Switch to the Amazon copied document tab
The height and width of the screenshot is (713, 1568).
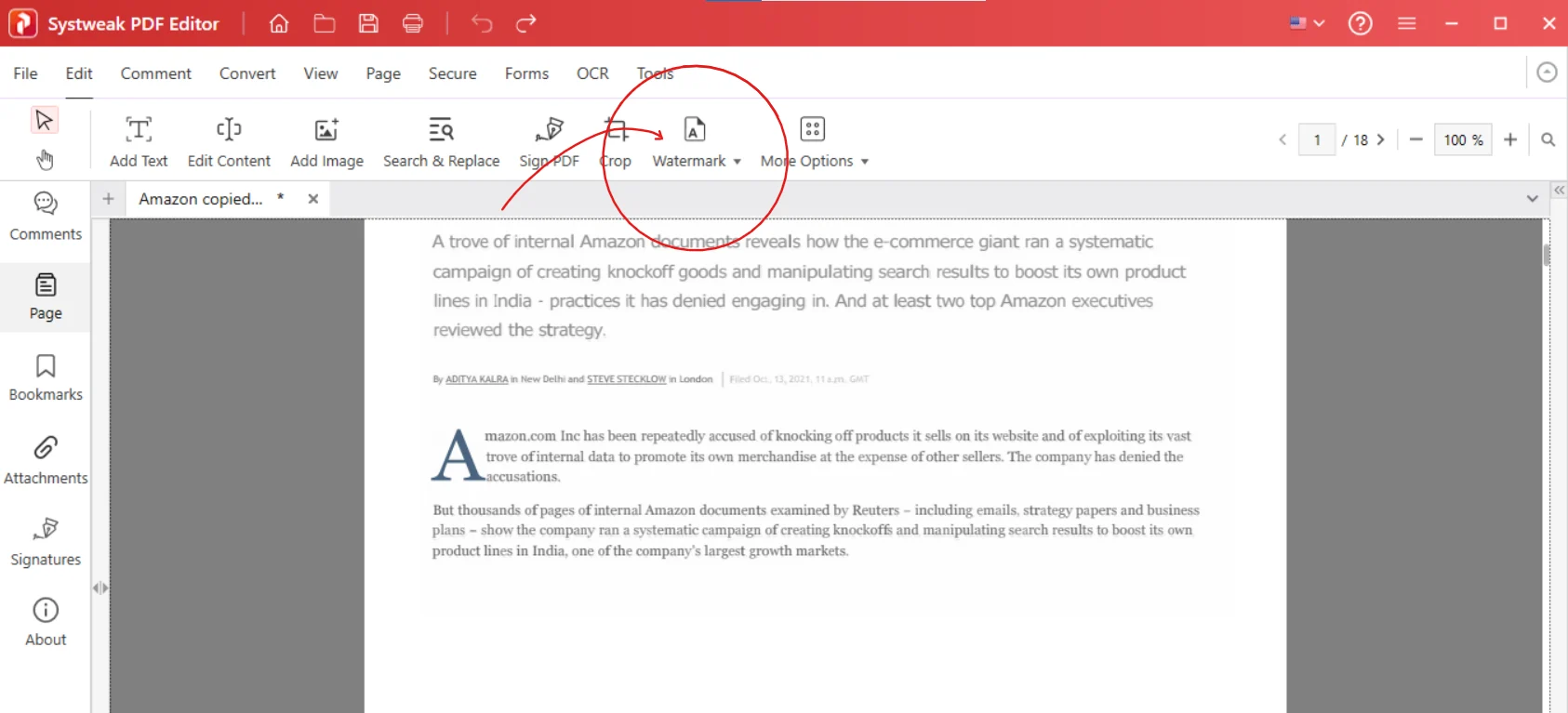(202, 199)
